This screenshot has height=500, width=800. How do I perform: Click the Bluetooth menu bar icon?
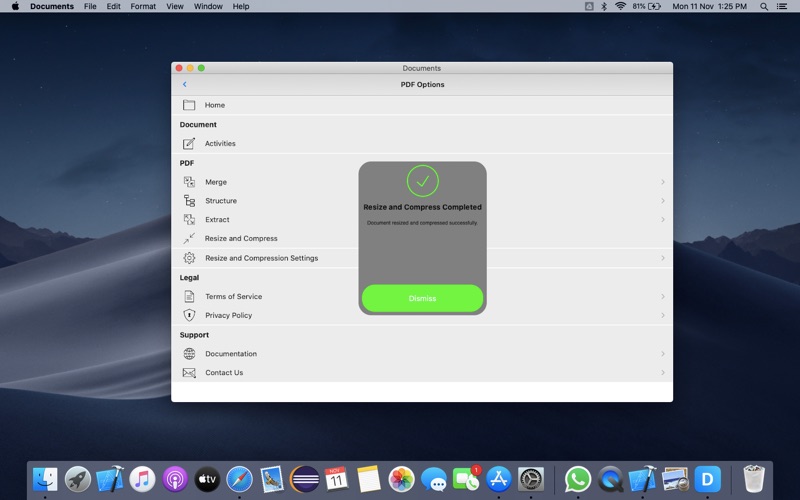pyautogui.click(x=604, y=6)
